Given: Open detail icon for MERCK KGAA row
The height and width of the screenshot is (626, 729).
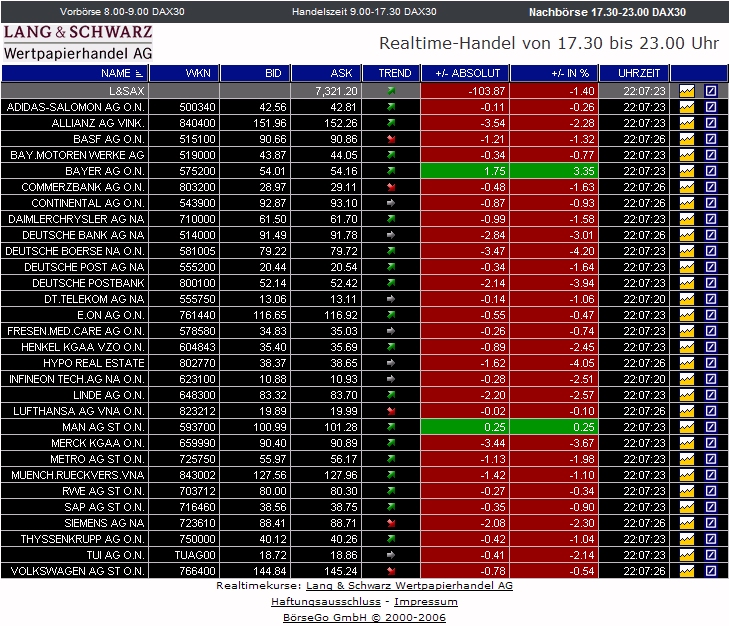Looking at the screenshot, I should pyautogui.click(x=710, y=443).
